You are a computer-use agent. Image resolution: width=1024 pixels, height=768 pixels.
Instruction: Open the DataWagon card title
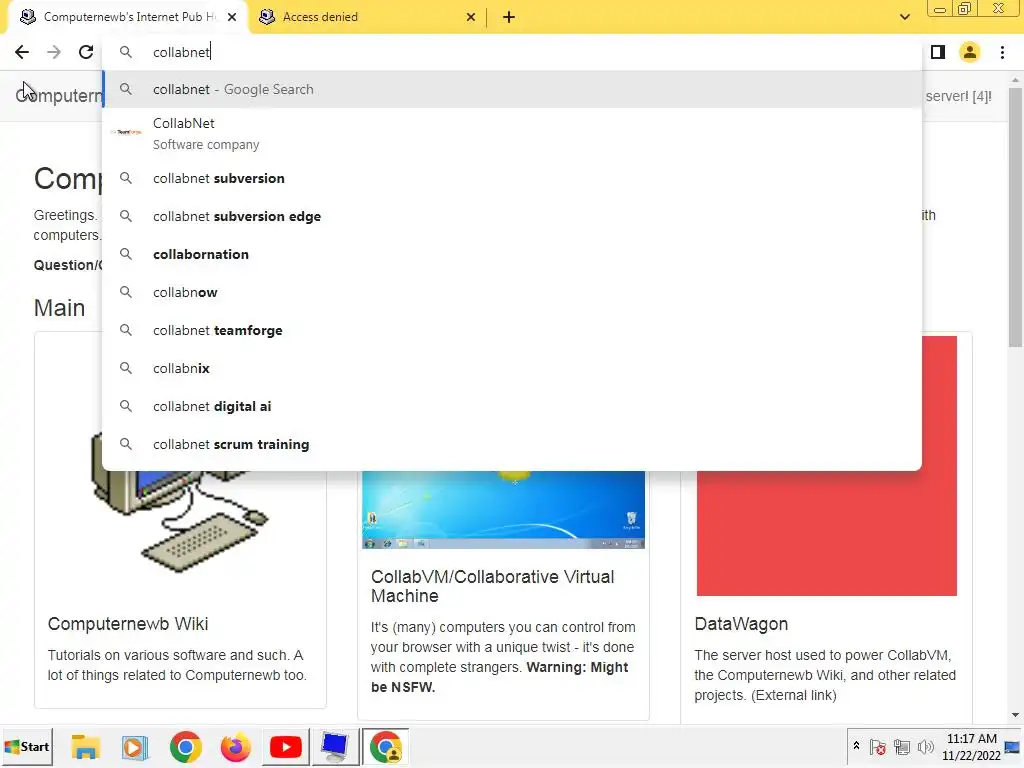click(x=741, y=624)
